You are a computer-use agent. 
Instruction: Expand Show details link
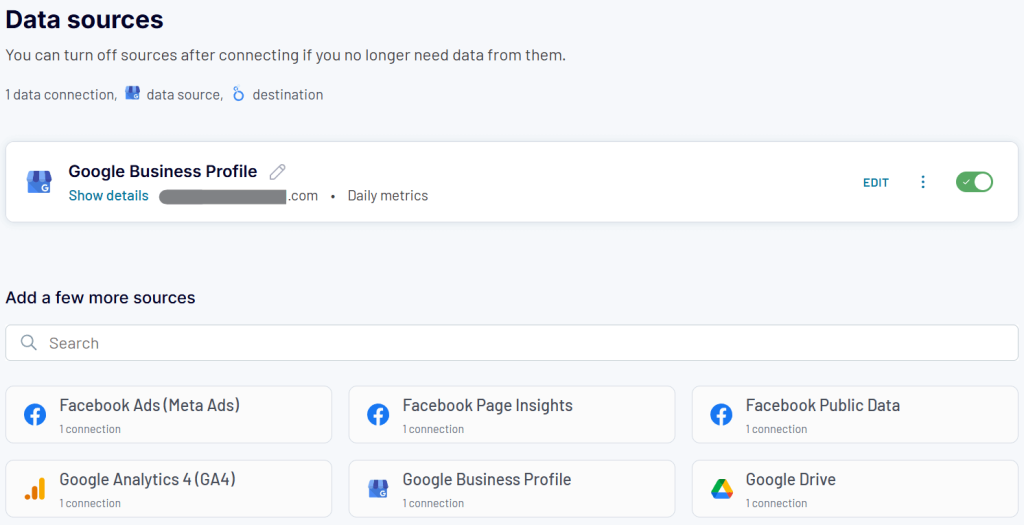(108, 196)
